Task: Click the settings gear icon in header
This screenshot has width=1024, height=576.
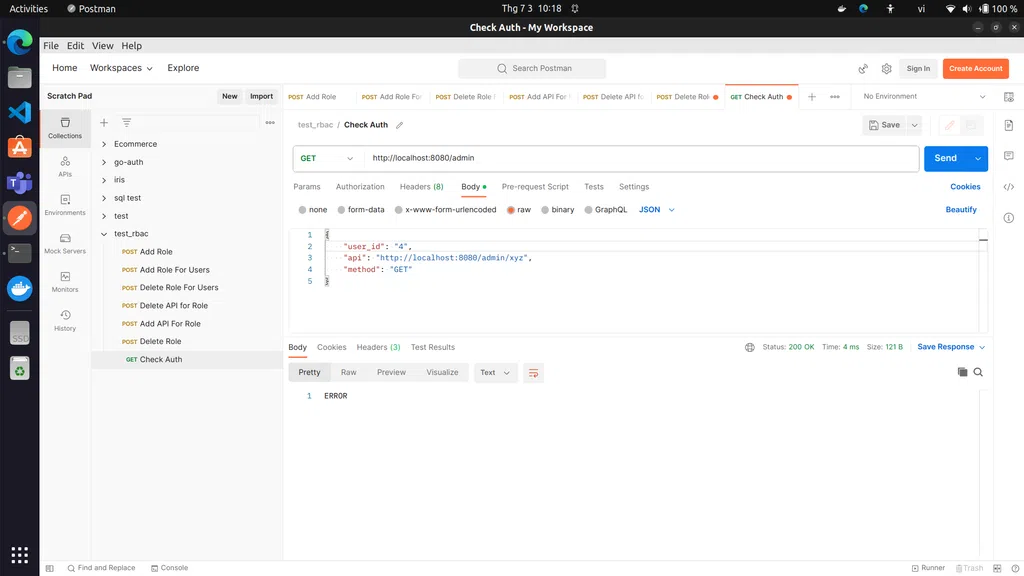Action: point(886,69)
